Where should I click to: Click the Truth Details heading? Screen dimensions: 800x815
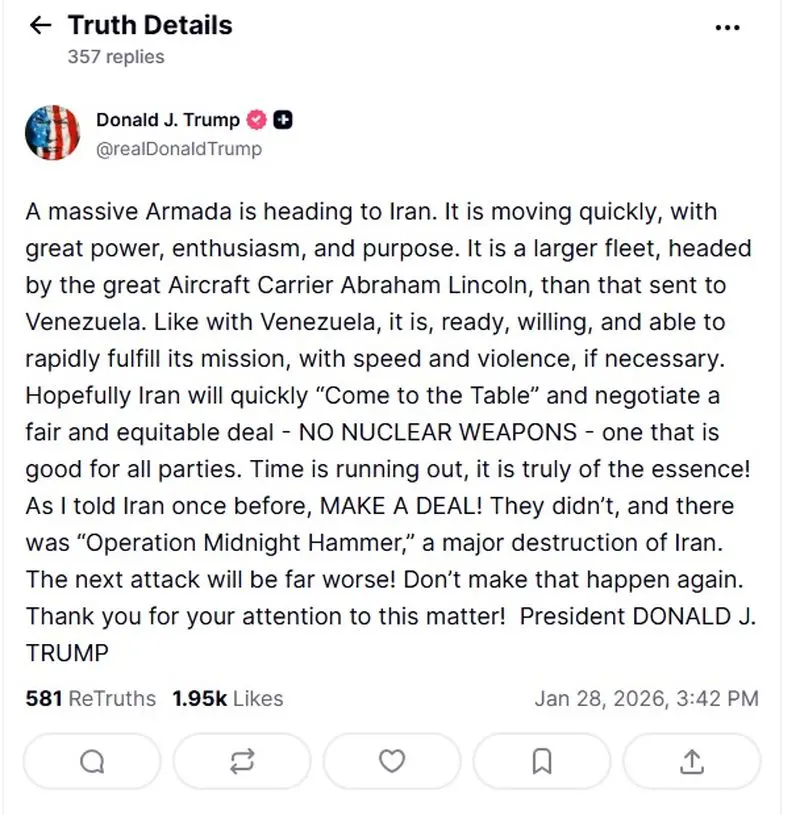point(150,26)
